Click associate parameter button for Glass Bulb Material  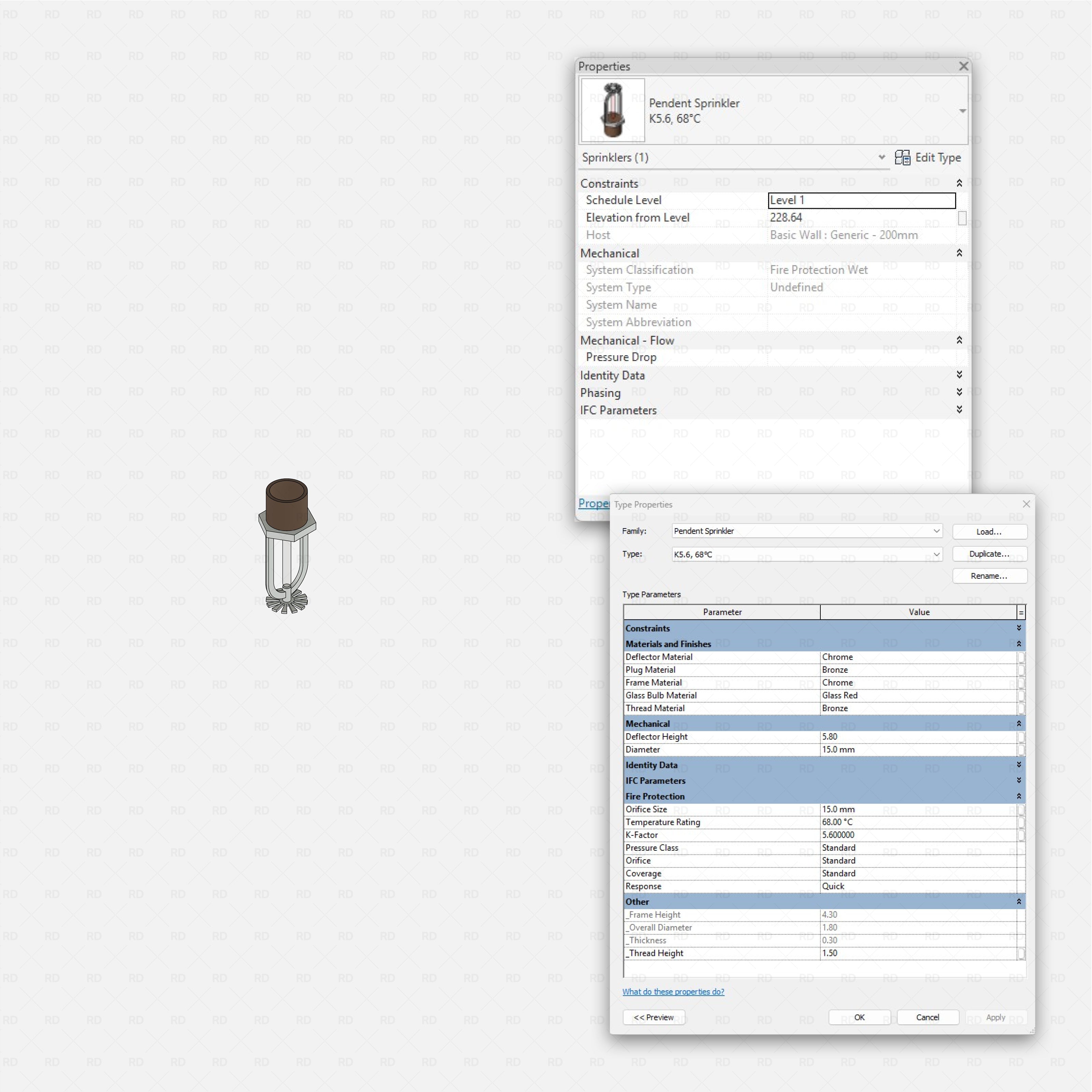point(1021,695)
